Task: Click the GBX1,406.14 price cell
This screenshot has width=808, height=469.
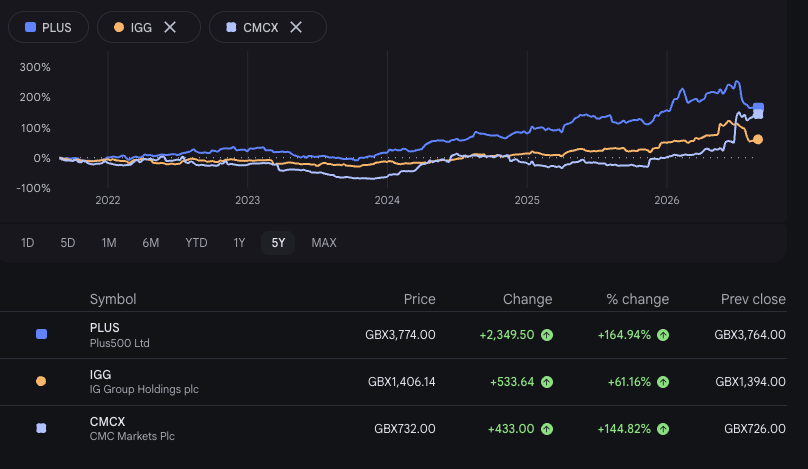Action: coord(401,382)
